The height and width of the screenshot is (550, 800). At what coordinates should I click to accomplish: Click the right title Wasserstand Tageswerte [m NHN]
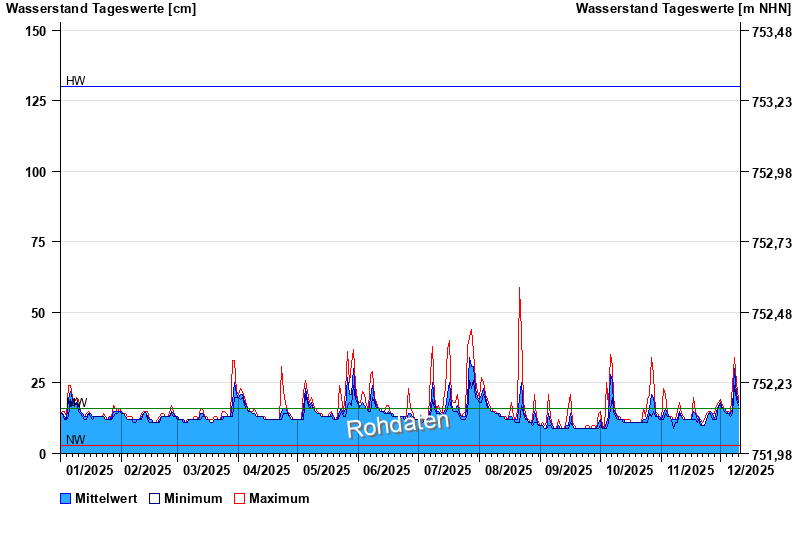pos(683,9)
